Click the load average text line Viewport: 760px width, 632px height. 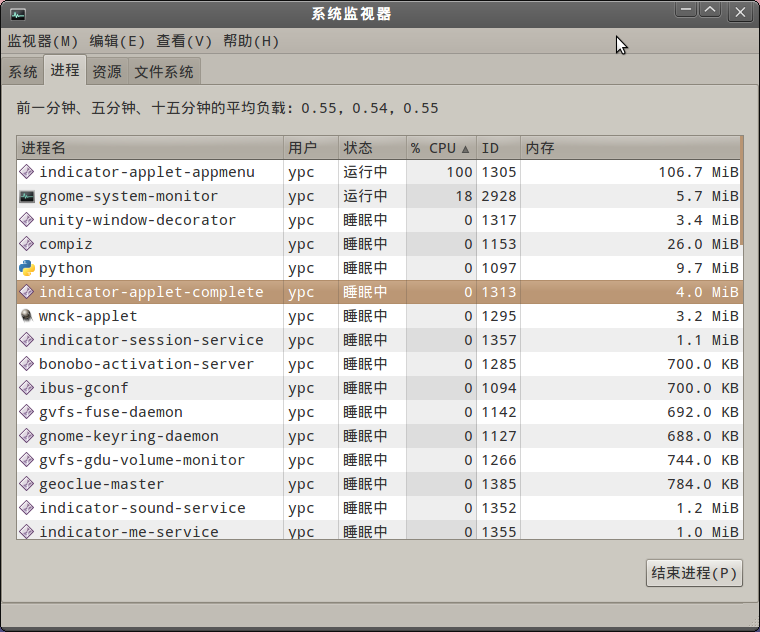tap(227, 108)
